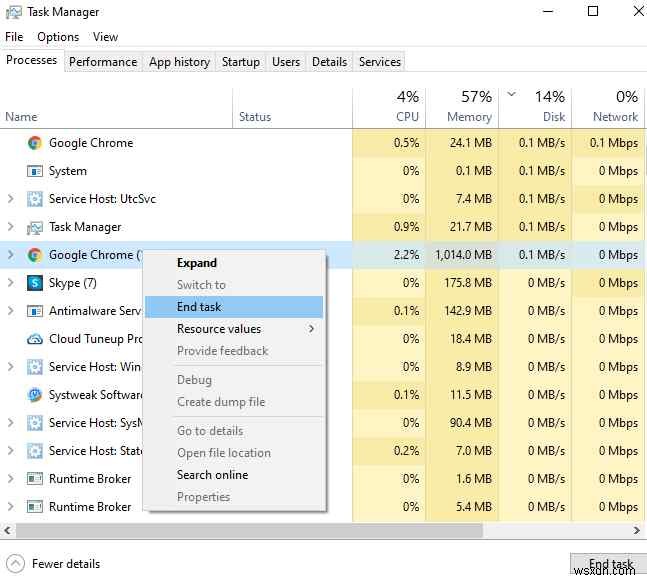Sort by the Network column header

point(608,108)
